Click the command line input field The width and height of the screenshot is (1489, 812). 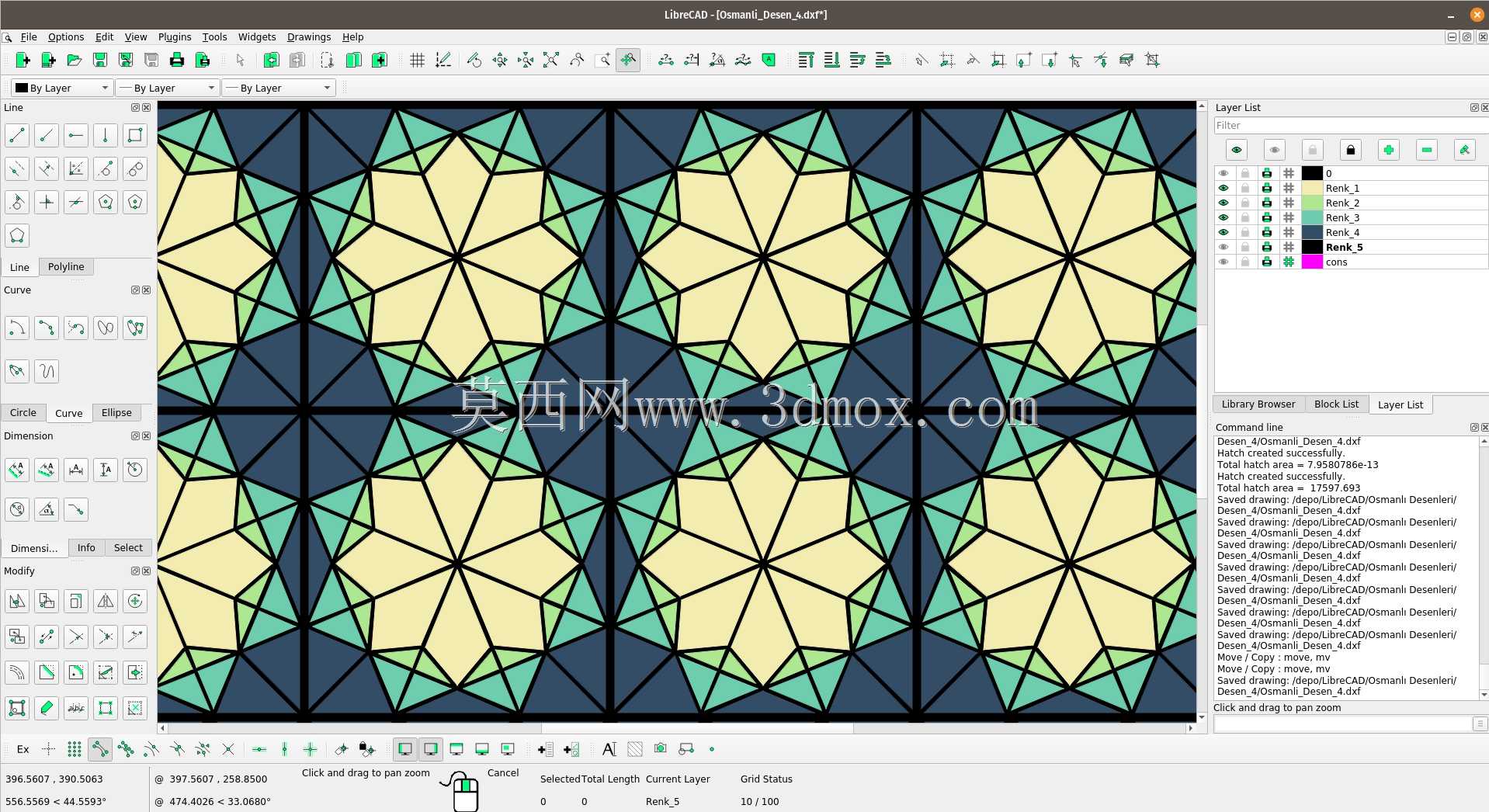pyautogui.click(x=1343, y=724)
